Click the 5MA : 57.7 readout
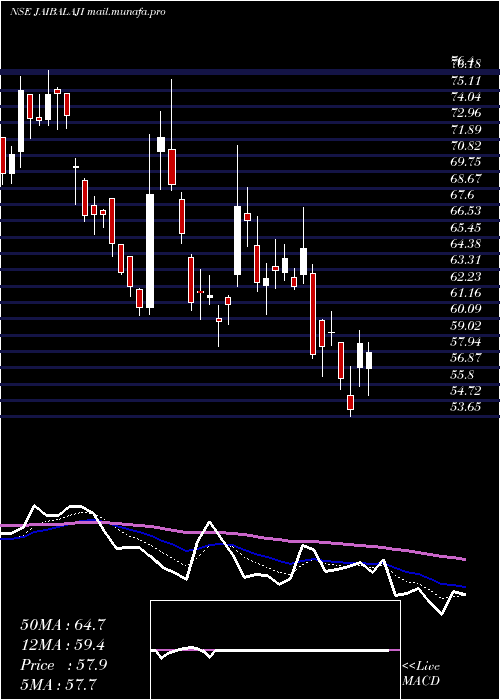The width and height of the screenshot is (500, 700). coord(59,685)
